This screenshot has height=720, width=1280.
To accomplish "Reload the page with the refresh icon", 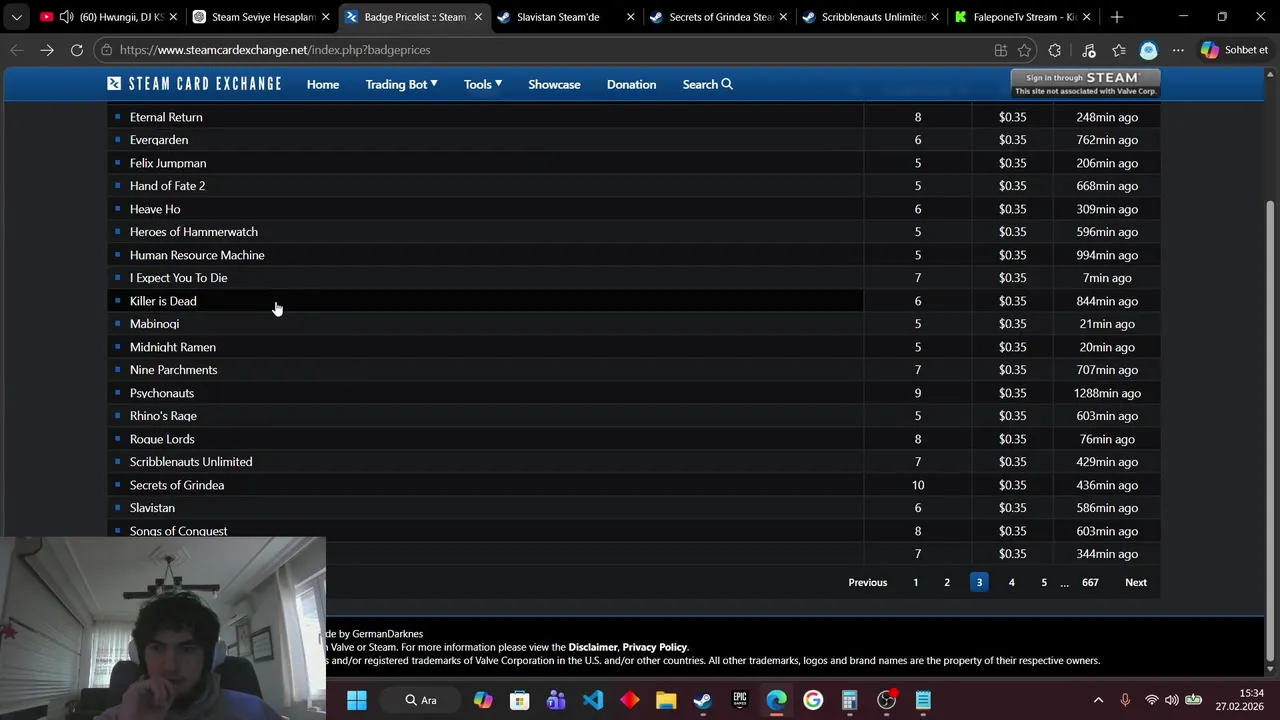I will pos(77,50).
